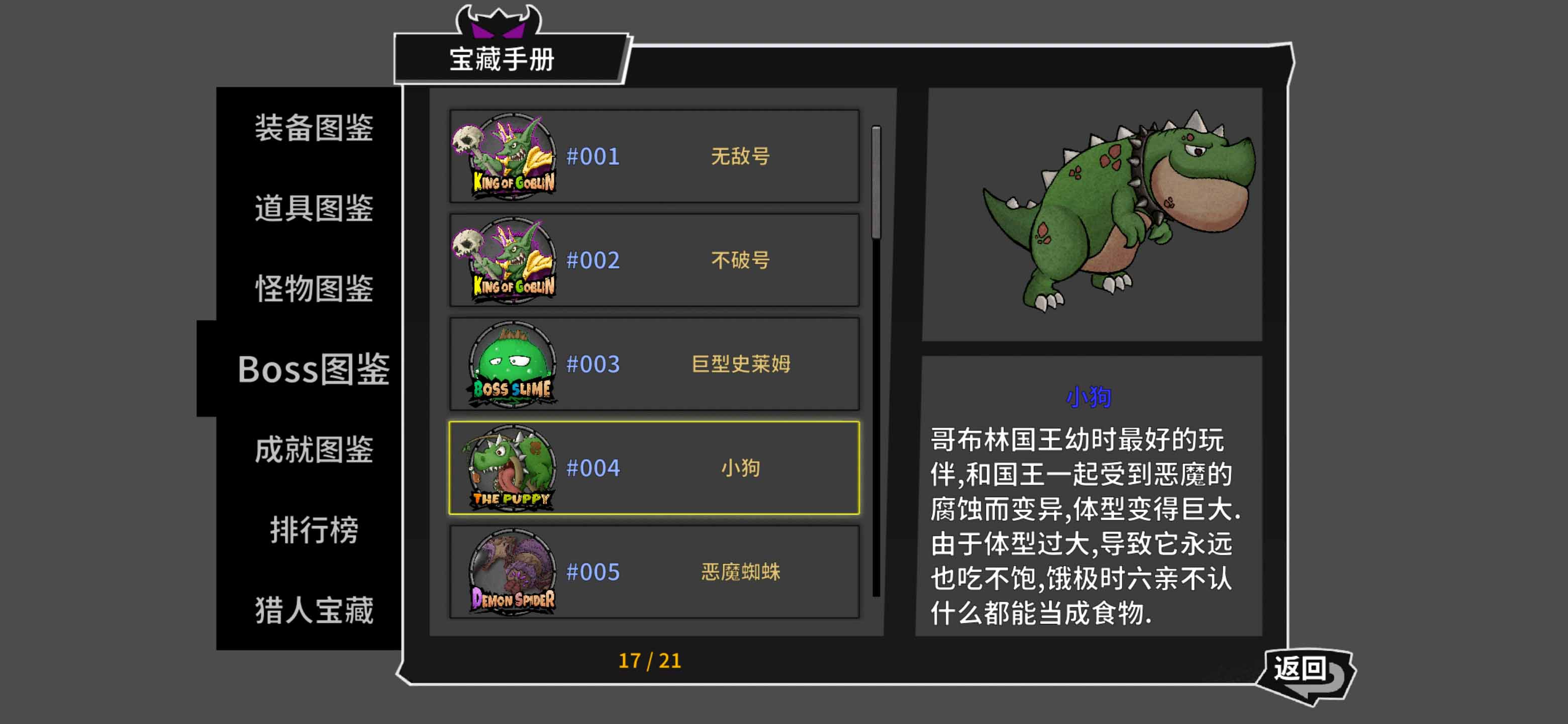Click the boss list scrollbar thumb
This screenshot has width=1568, height=724.
(x=876, y=183)
